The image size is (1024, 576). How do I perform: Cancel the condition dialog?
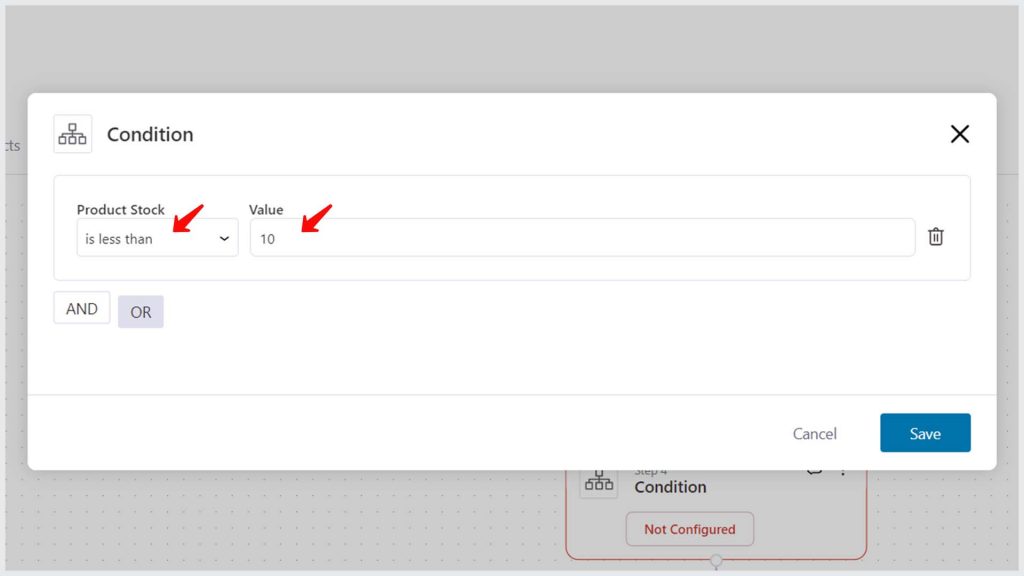click(x=814, y=434)
